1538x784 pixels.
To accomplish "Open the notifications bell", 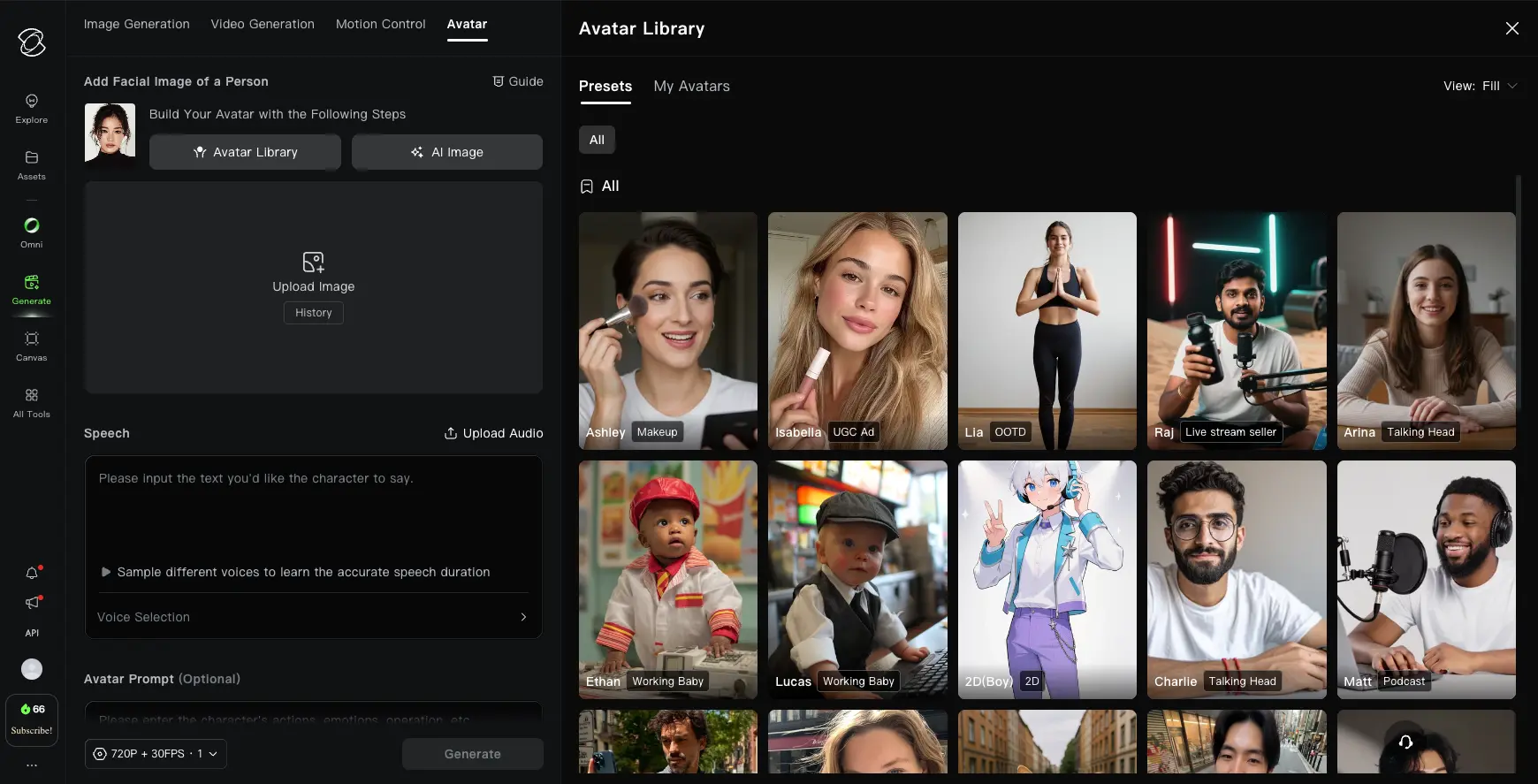I will point(32,573).
